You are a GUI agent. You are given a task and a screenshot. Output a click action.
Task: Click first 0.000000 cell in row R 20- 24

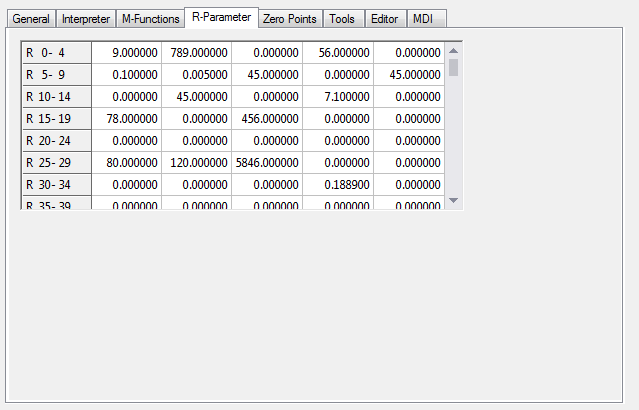pyautogui.click(x=127, y=141)
